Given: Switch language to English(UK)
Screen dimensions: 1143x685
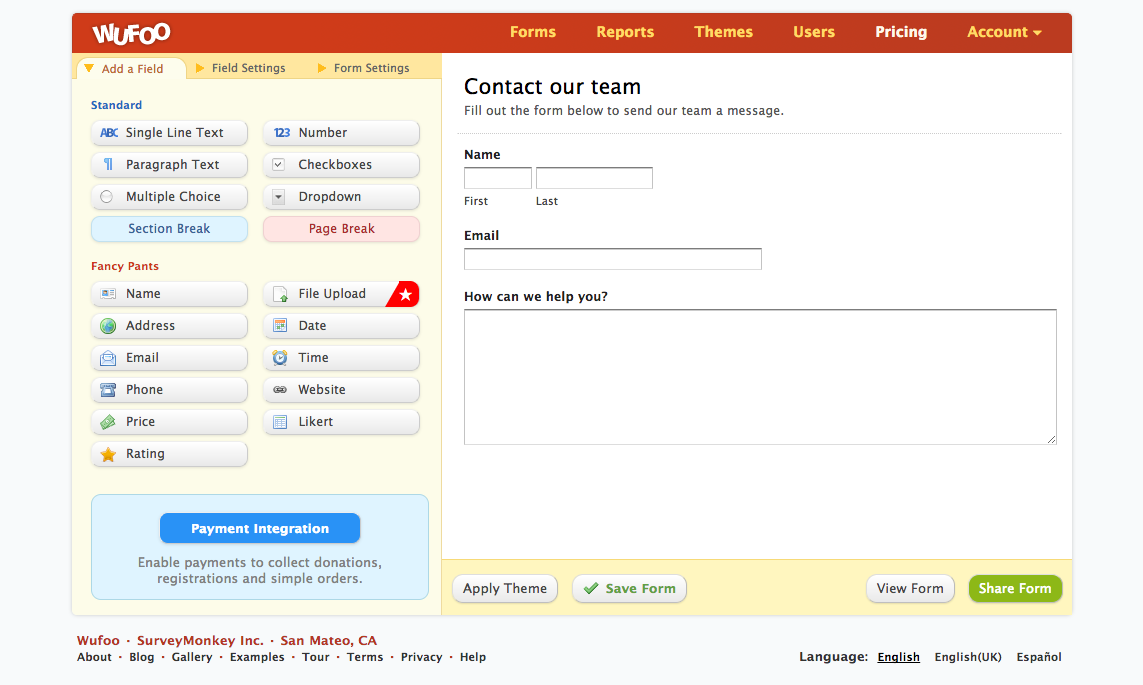Looking at the screenshot, I should coord(968,657).
